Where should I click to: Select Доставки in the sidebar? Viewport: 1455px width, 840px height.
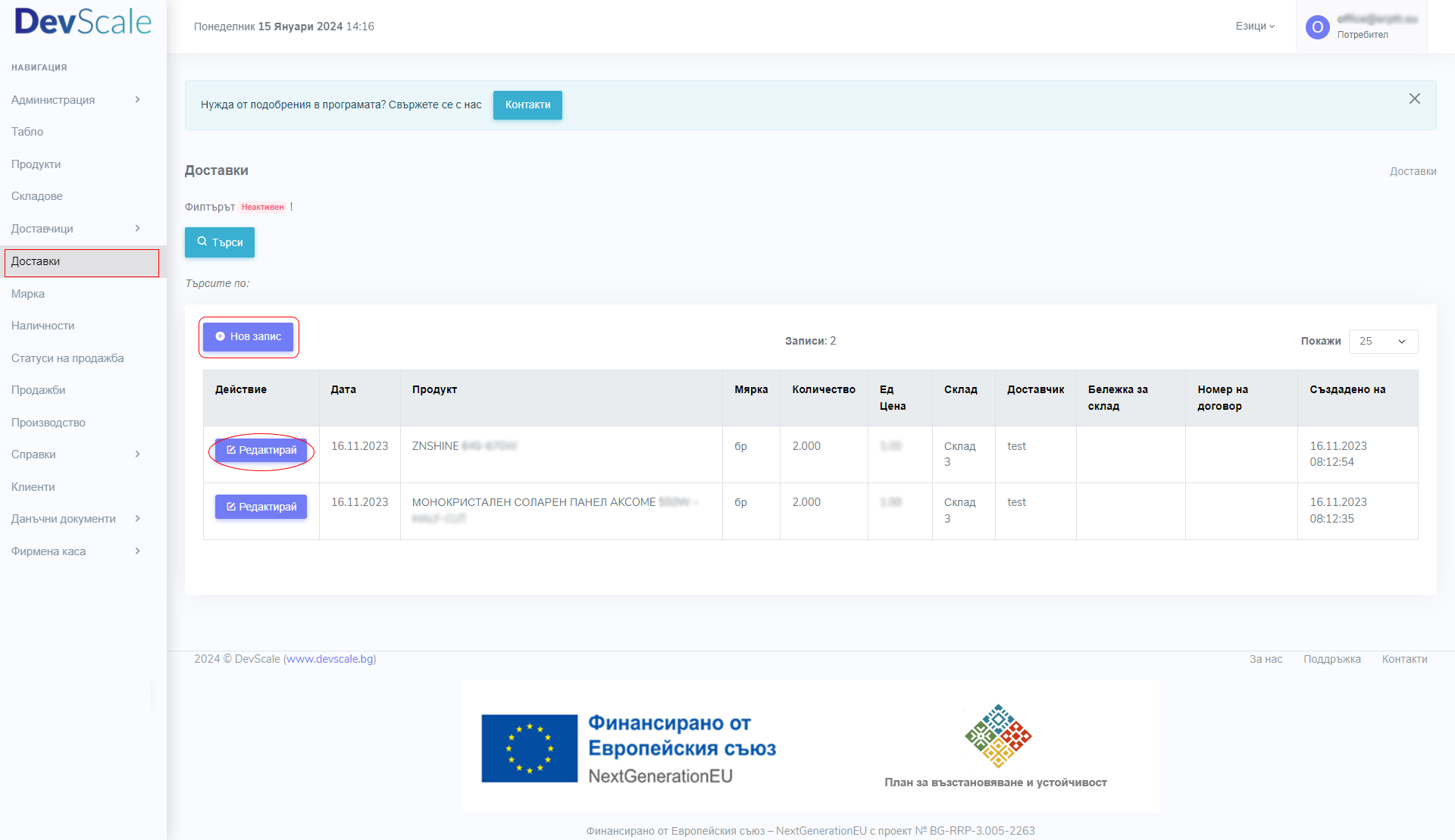click(x=82, y=262)
